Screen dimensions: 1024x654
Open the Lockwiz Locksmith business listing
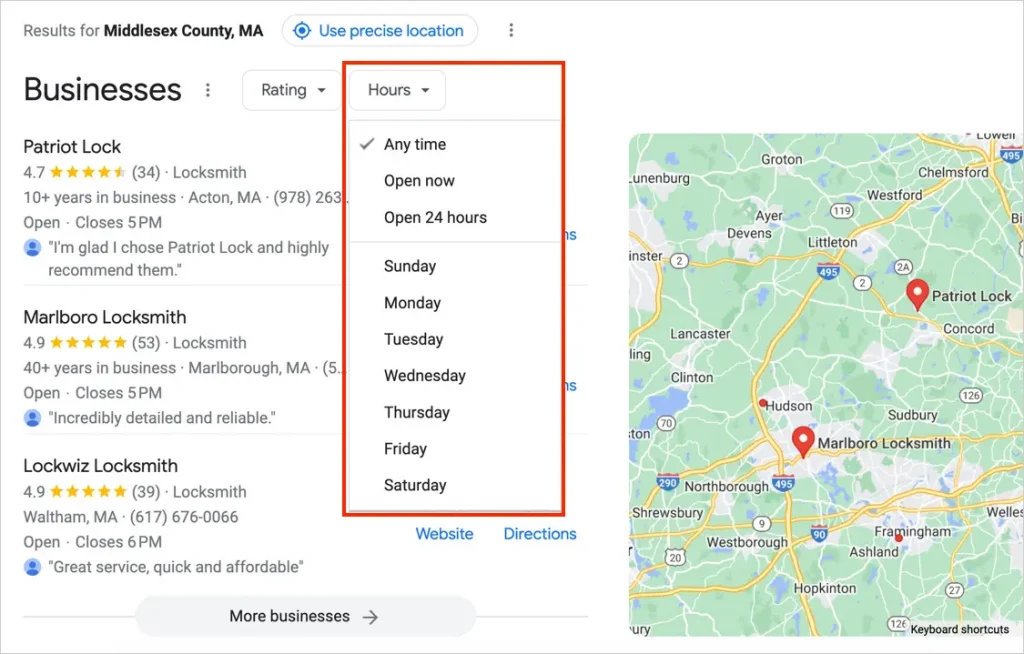[x=101, y=466]
